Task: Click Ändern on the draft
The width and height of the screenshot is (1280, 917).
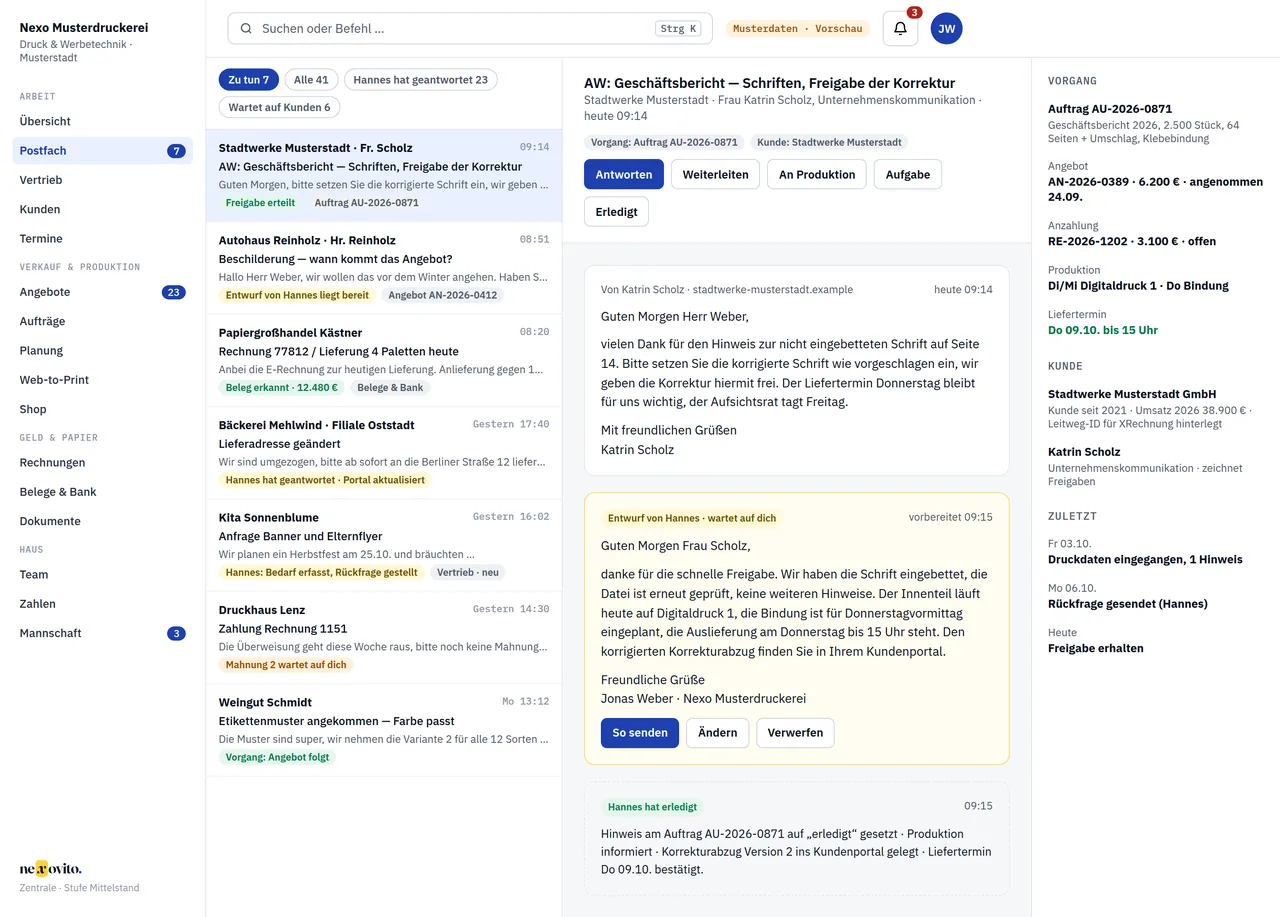Action: coord(717,733)
